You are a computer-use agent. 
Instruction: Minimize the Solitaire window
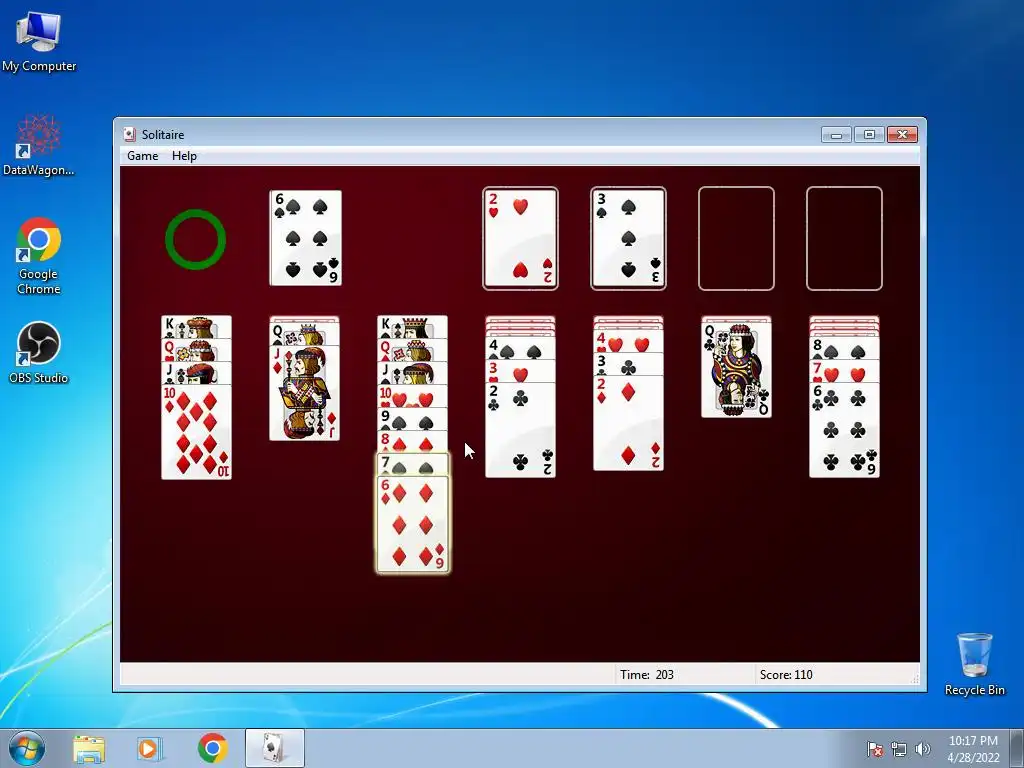tap(837, 135)
